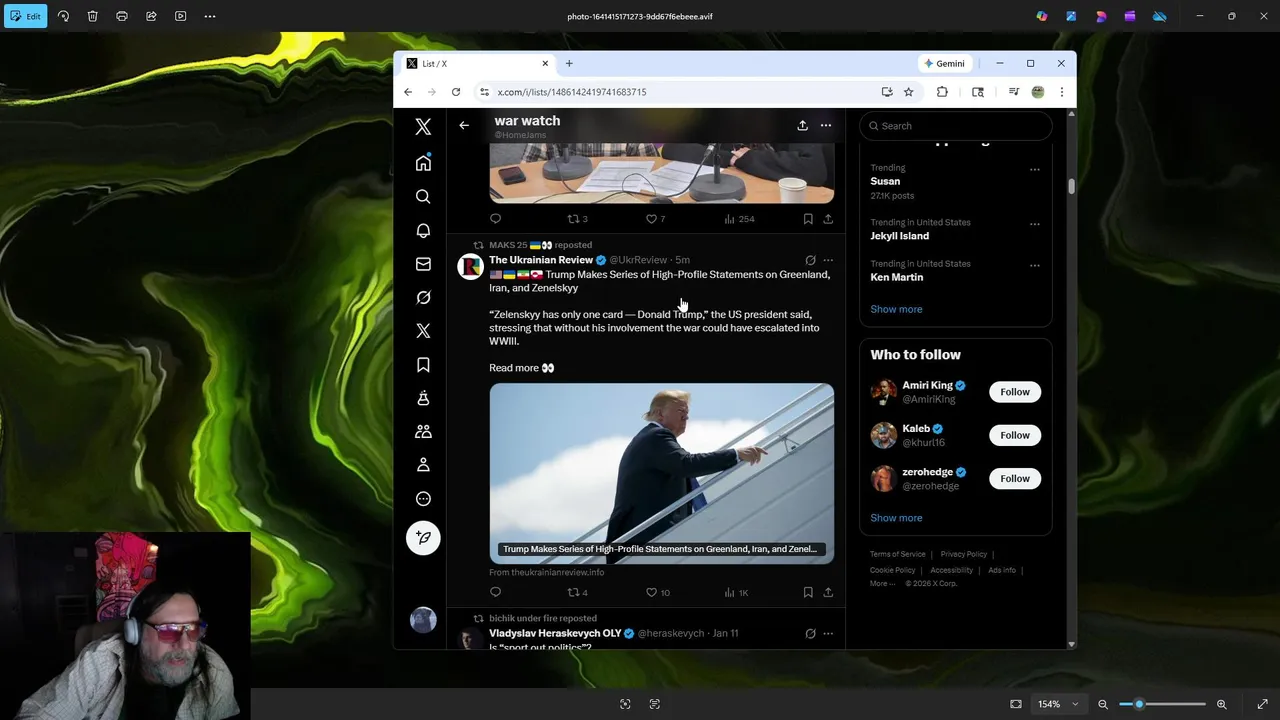Open Chrome three-dot menu

(1061, 92)
